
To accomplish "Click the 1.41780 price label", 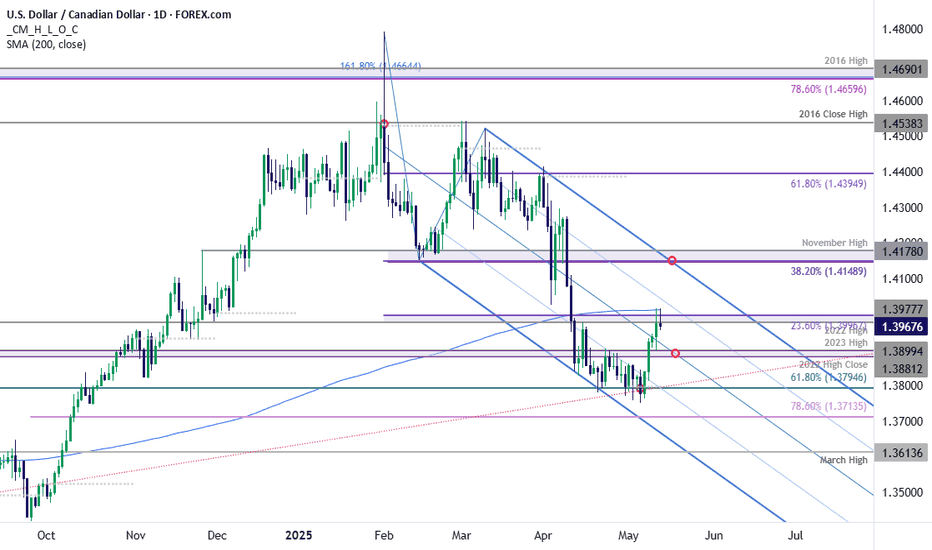I will point(902,252).
